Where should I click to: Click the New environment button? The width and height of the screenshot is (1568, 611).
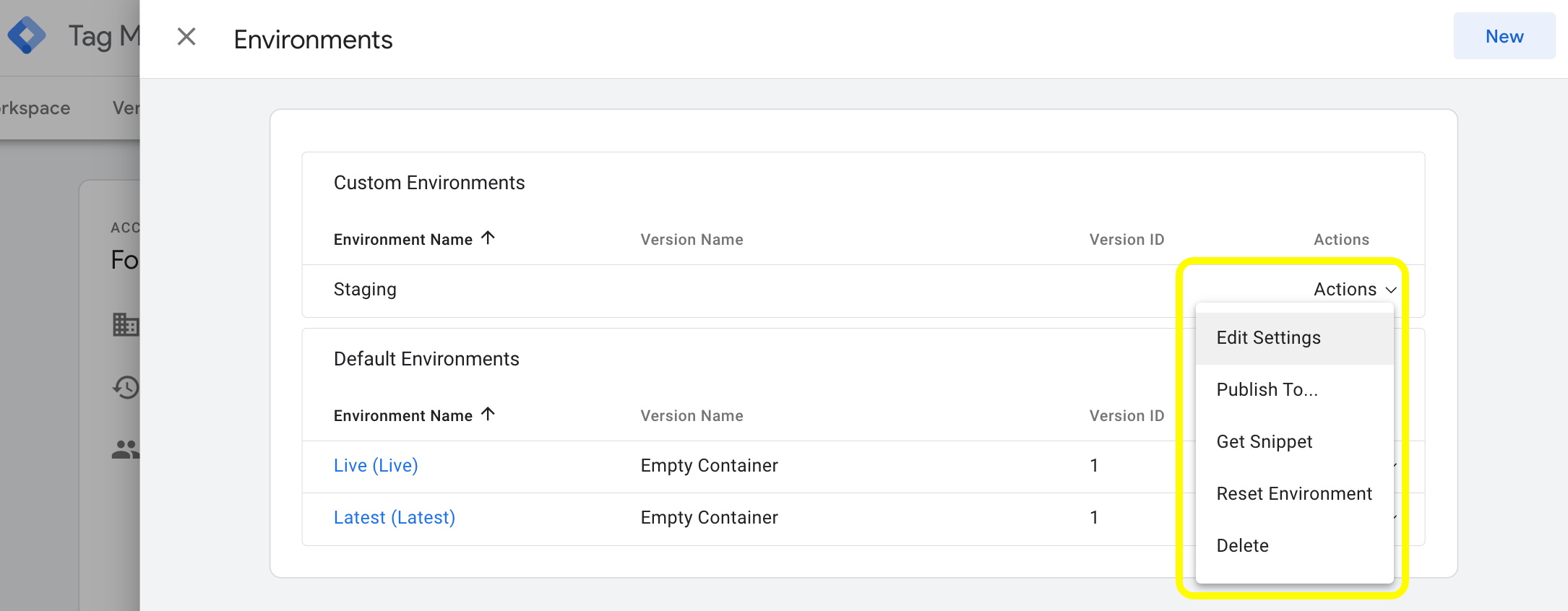click(1504, 36)
